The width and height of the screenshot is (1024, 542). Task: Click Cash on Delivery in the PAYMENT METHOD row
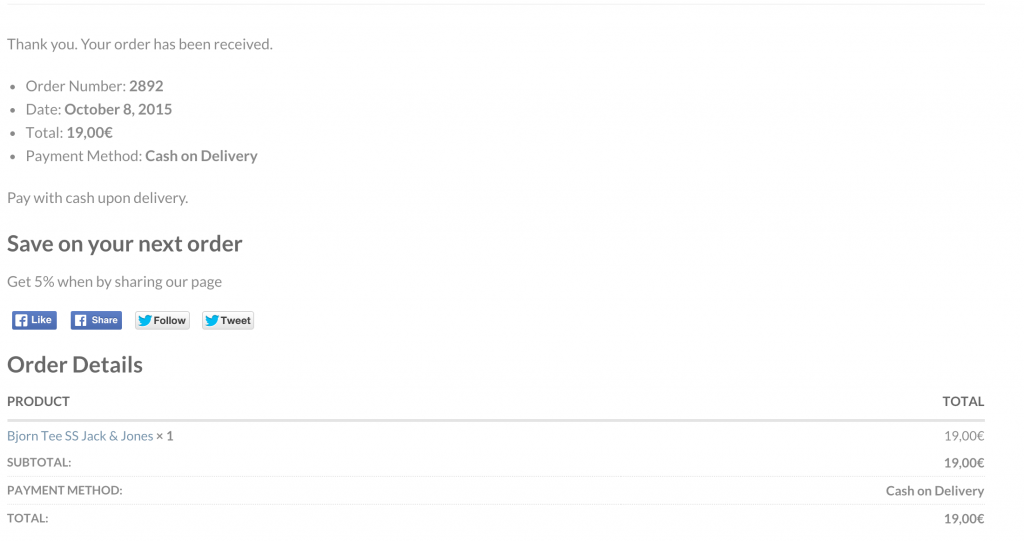point(934,491)
